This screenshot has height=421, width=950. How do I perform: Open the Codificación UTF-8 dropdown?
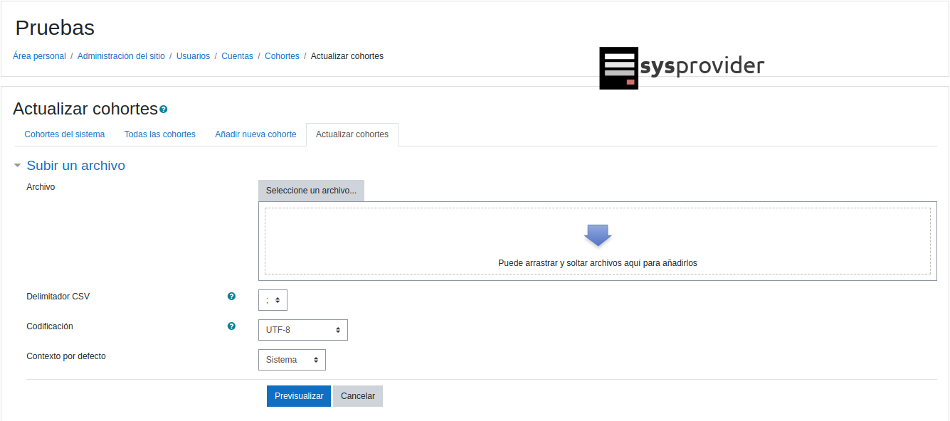coord(303,330)
